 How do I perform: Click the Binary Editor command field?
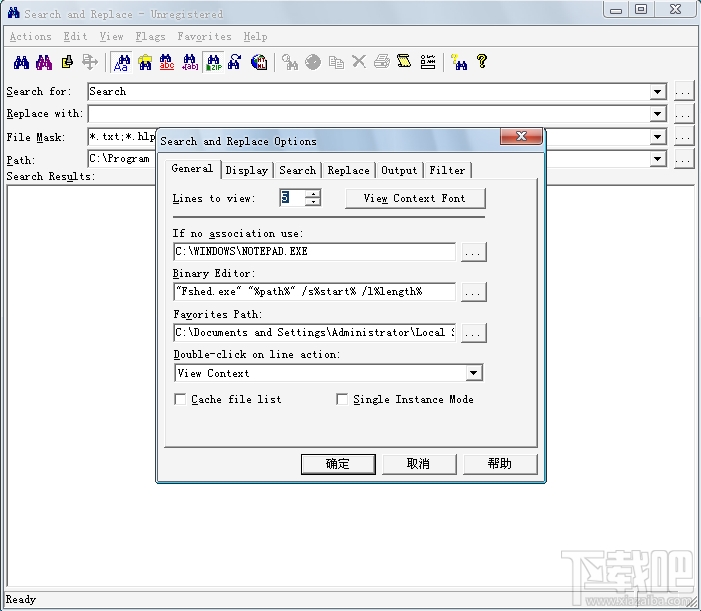pyautogui.click(x=315, y=292)
